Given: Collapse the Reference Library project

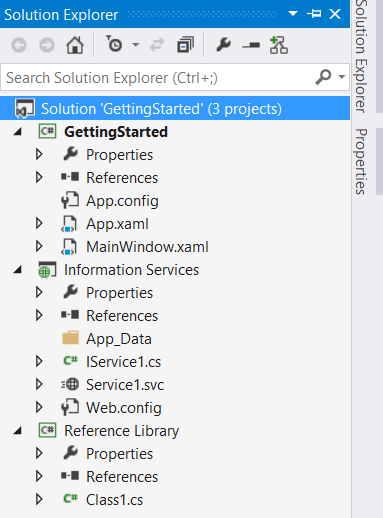Looking at the screenshot, I should [x=18, y=431].
